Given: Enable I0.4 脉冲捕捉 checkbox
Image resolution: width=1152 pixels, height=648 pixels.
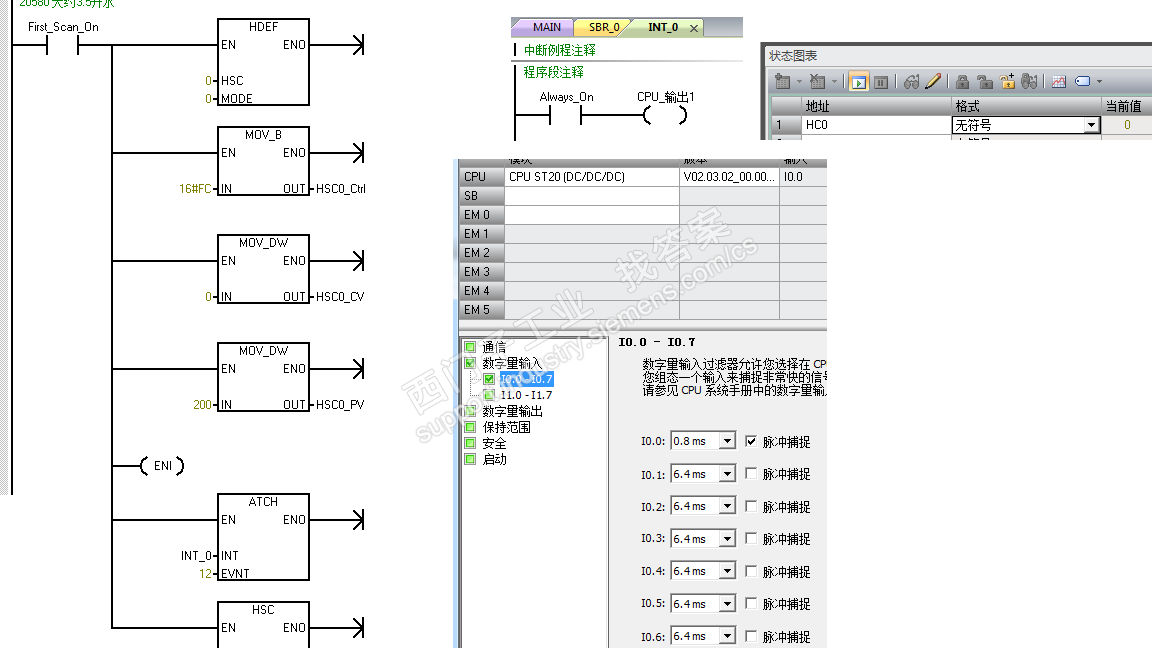Looking at the screenshot, I should coord(751,571).
